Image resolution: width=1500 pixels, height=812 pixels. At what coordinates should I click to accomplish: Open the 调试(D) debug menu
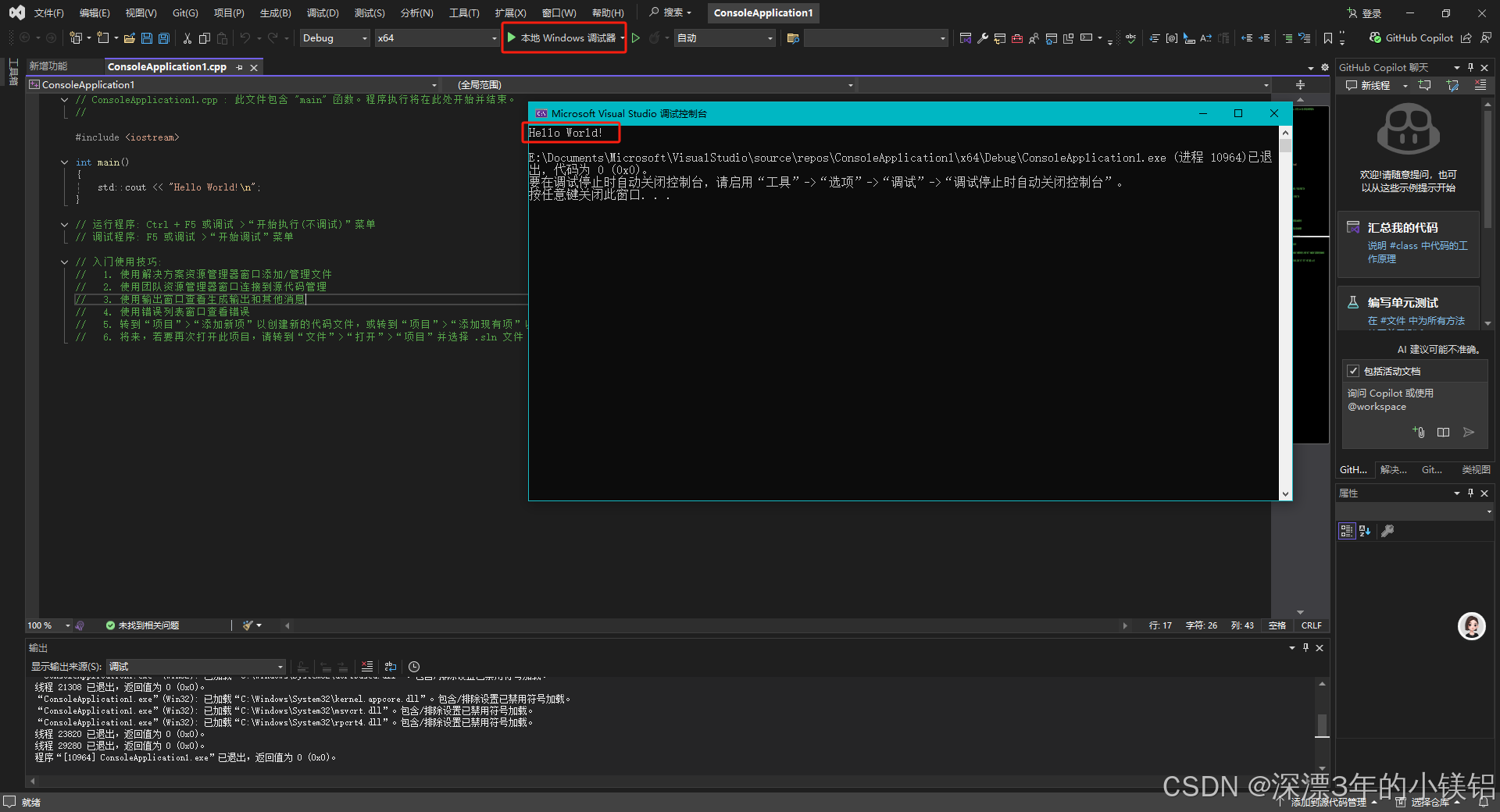pos(323,13)
